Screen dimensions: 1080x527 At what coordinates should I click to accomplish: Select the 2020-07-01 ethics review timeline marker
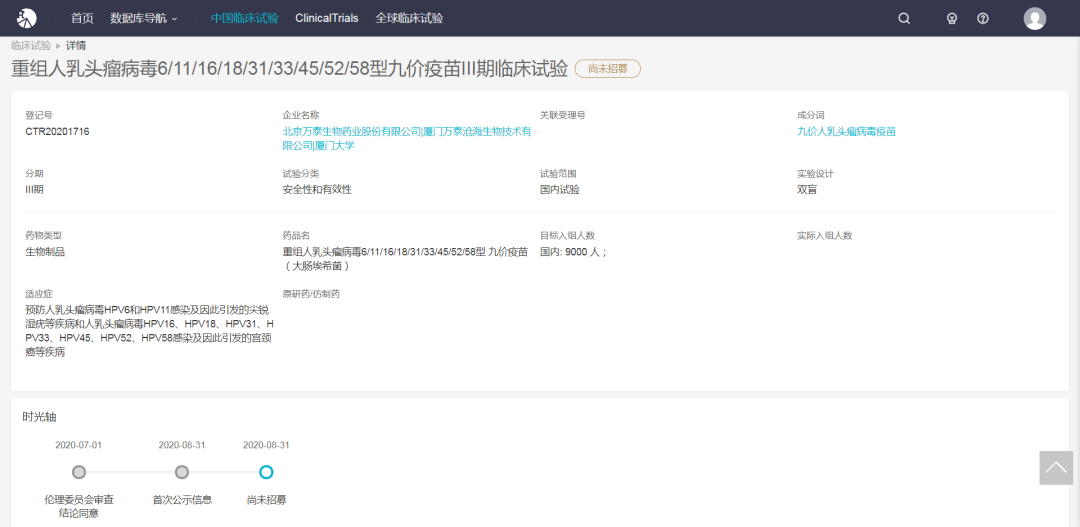point(79,472)
